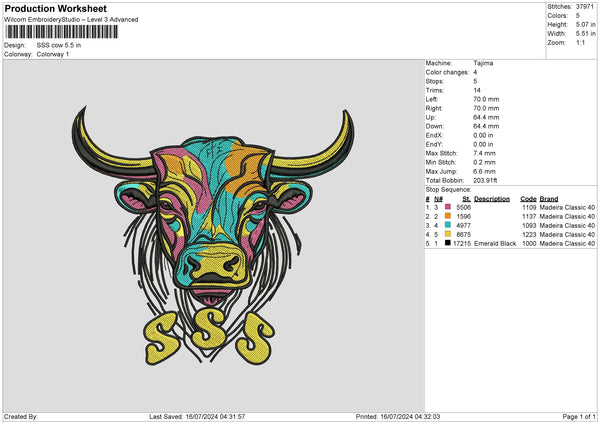This screenshot has width=600, height=424.
Task: Click the Left value '70.0 mm'
Action: pyautogui.click(x=486, y=99)
